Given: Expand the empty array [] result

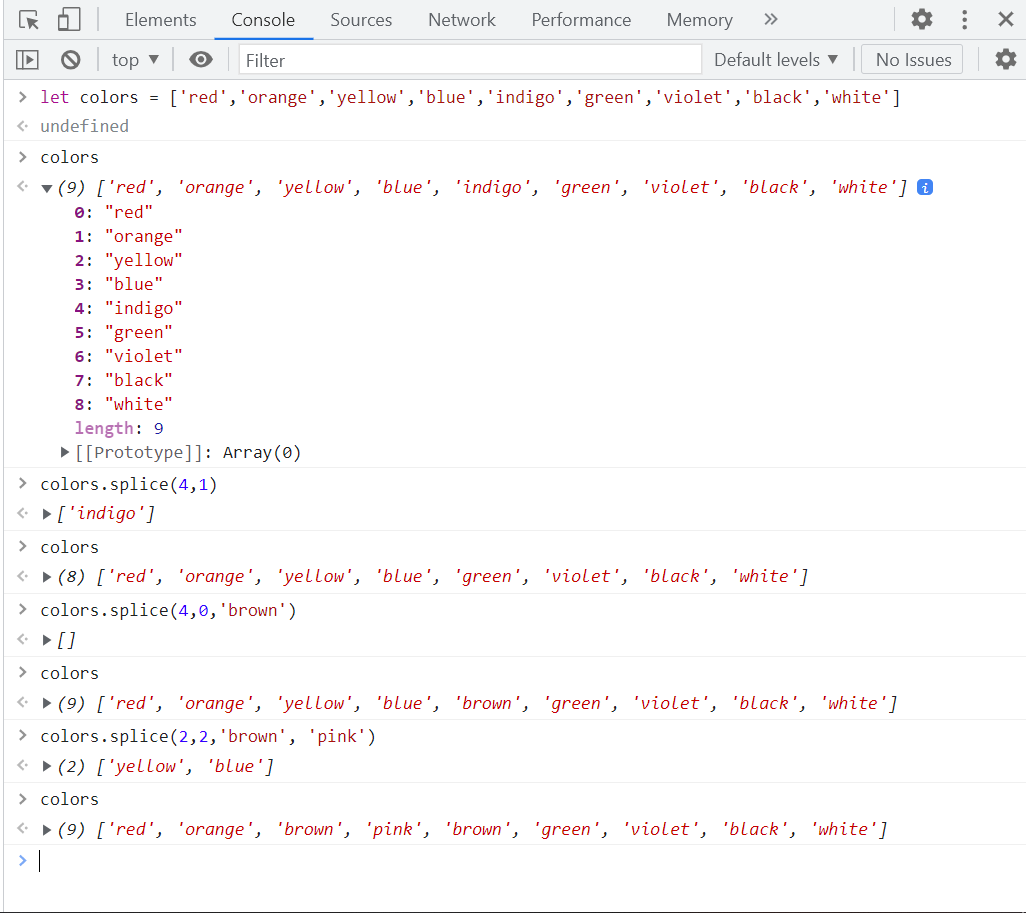Looking at the screenshot, I should click(46, 639).
